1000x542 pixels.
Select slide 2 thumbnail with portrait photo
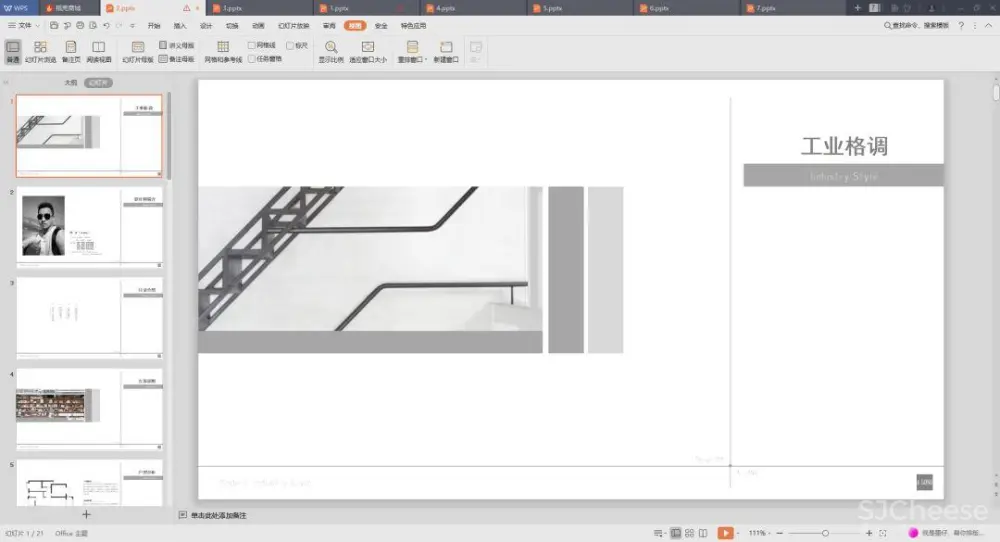coord(90,227)
